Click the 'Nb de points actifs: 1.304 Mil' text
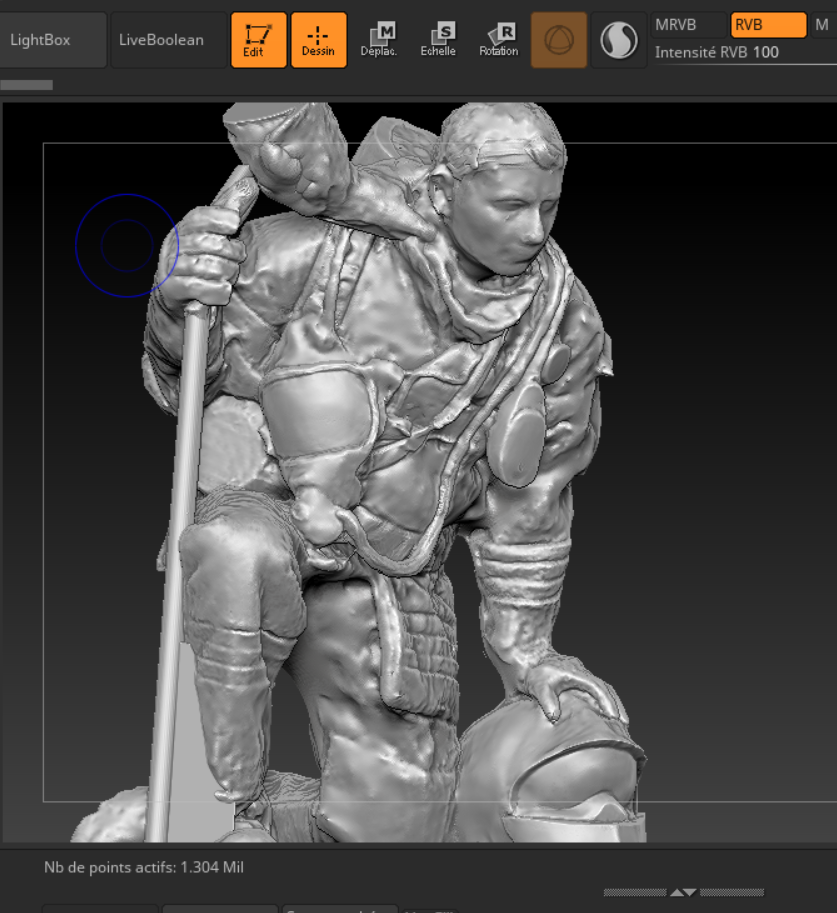The width and height of the screenshot is (837, 913). point(144,868)
